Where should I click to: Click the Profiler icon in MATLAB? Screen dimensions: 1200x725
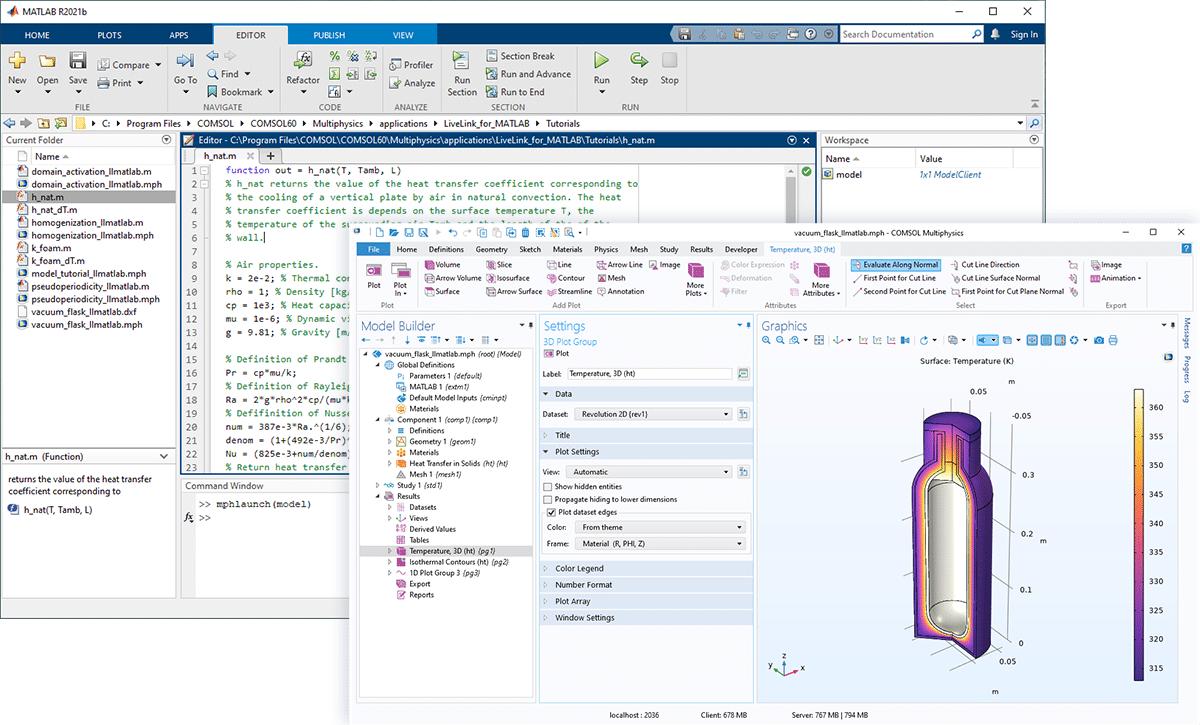(411, 65)
